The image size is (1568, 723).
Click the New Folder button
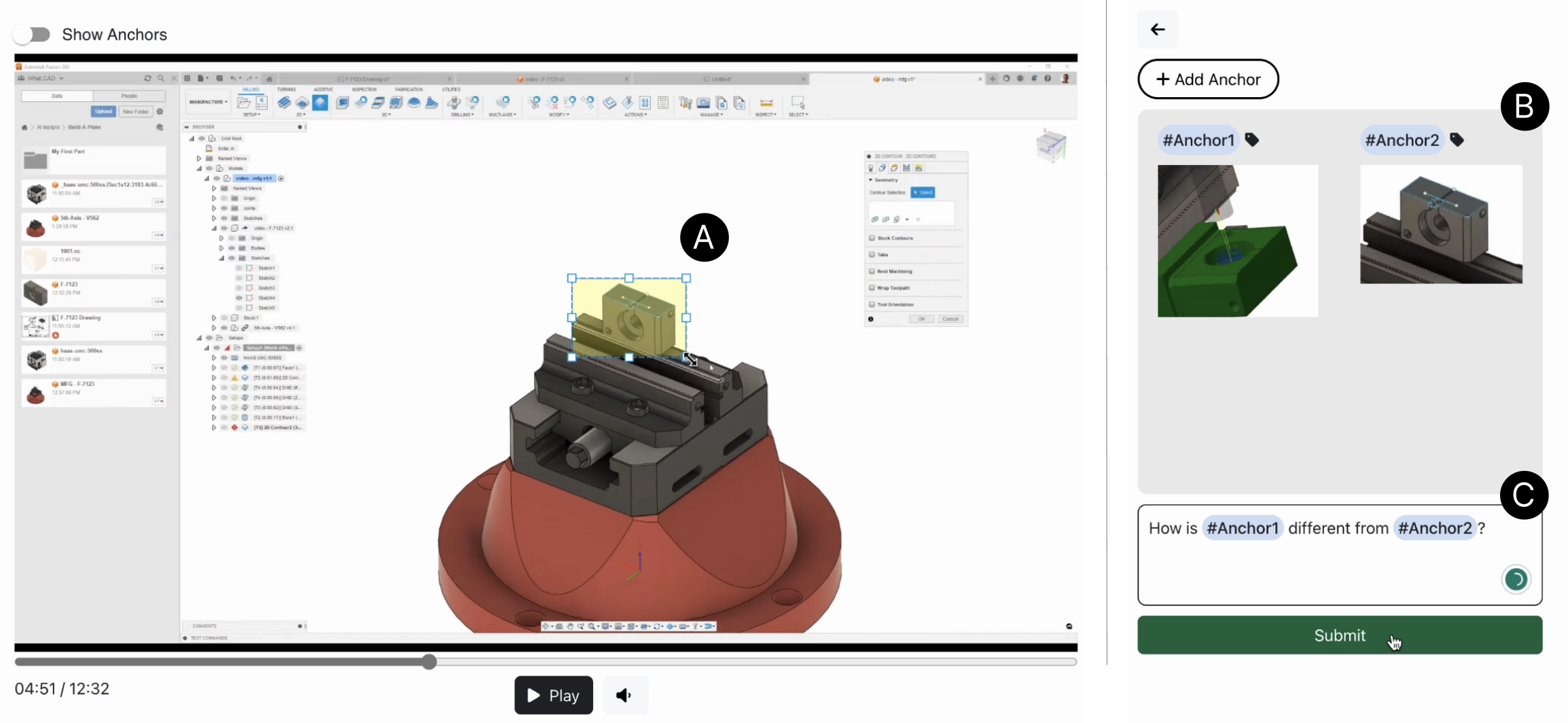[136, 111]
